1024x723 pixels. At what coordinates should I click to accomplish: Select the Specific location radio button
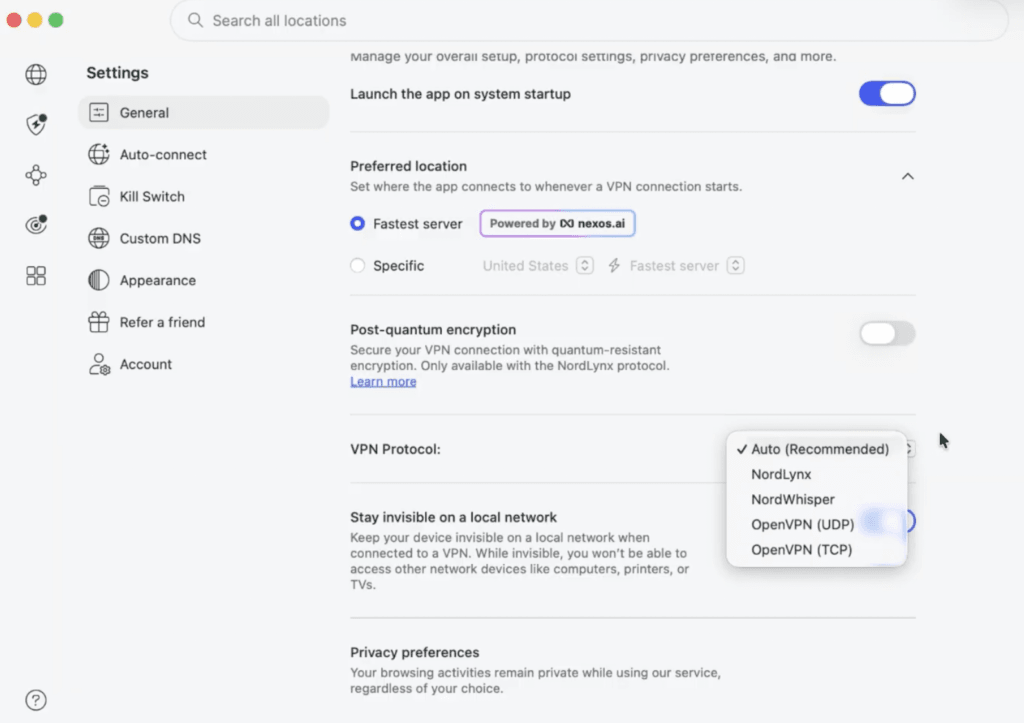(x=357, y=265)
